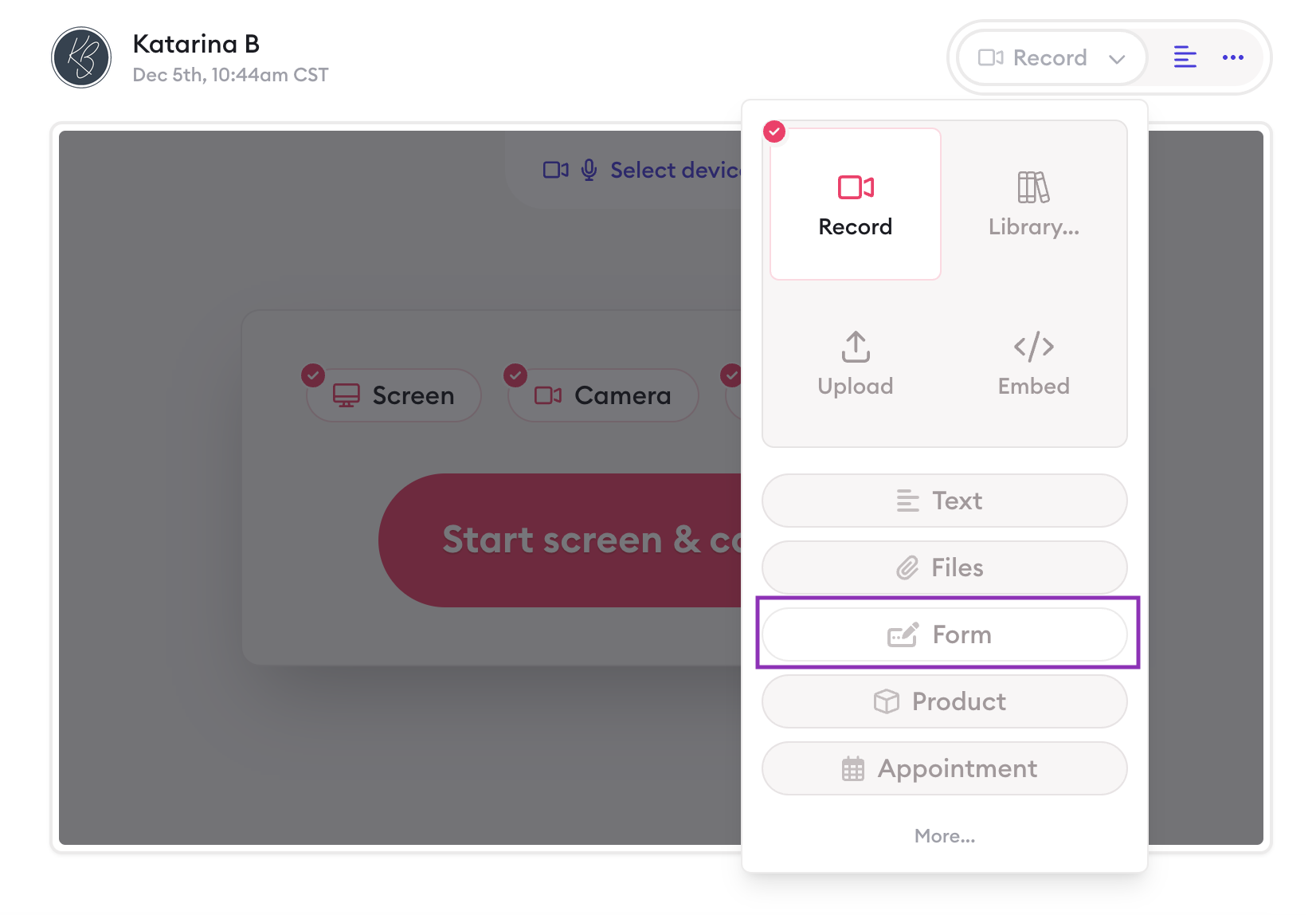Click the microphone icon beside Select device
This screenshot has width=1316, height=915.
click(x=589, y=170)
